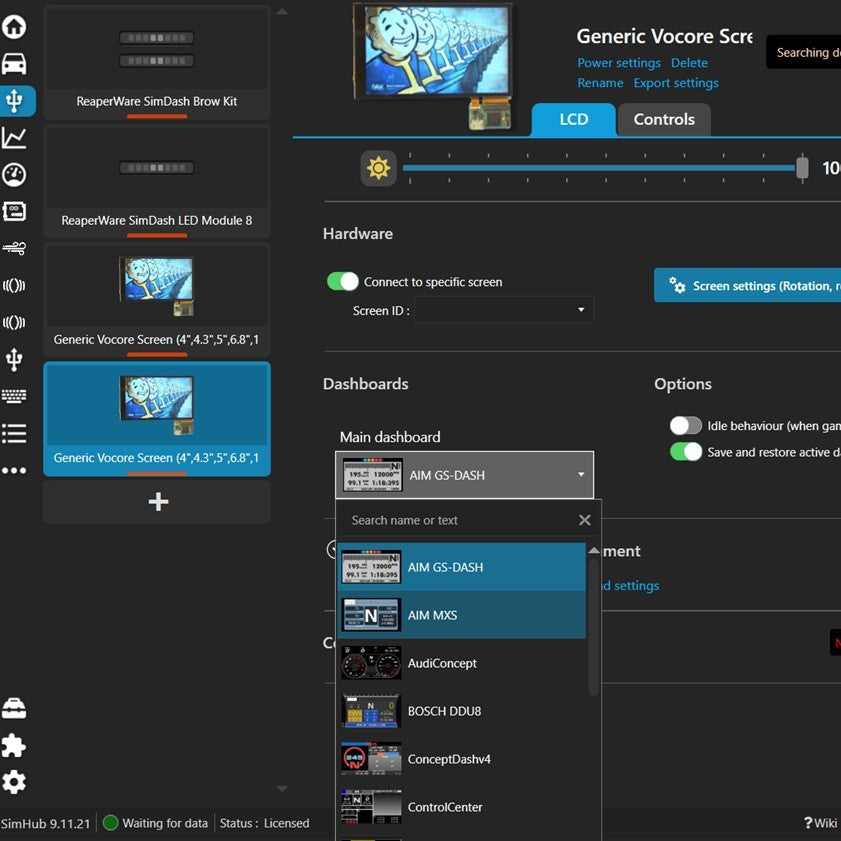Open the gear Settings sidebar icon
The height and width of the screenshot is (841, 841).
[x=14, y=783]
